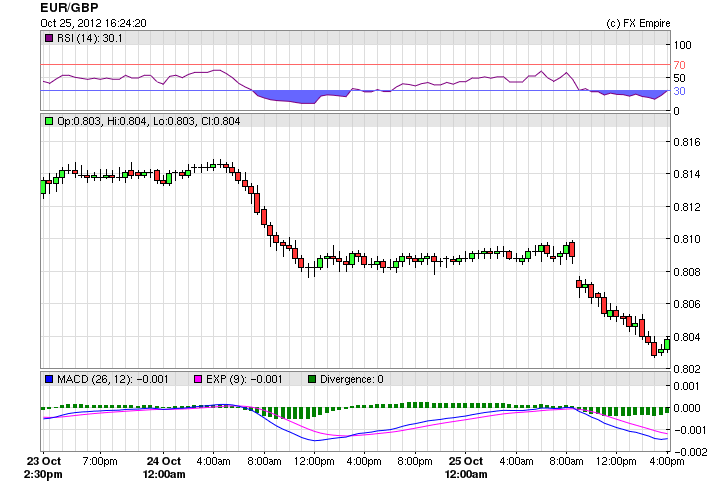Click the EUR/GBP chart title

69,8
